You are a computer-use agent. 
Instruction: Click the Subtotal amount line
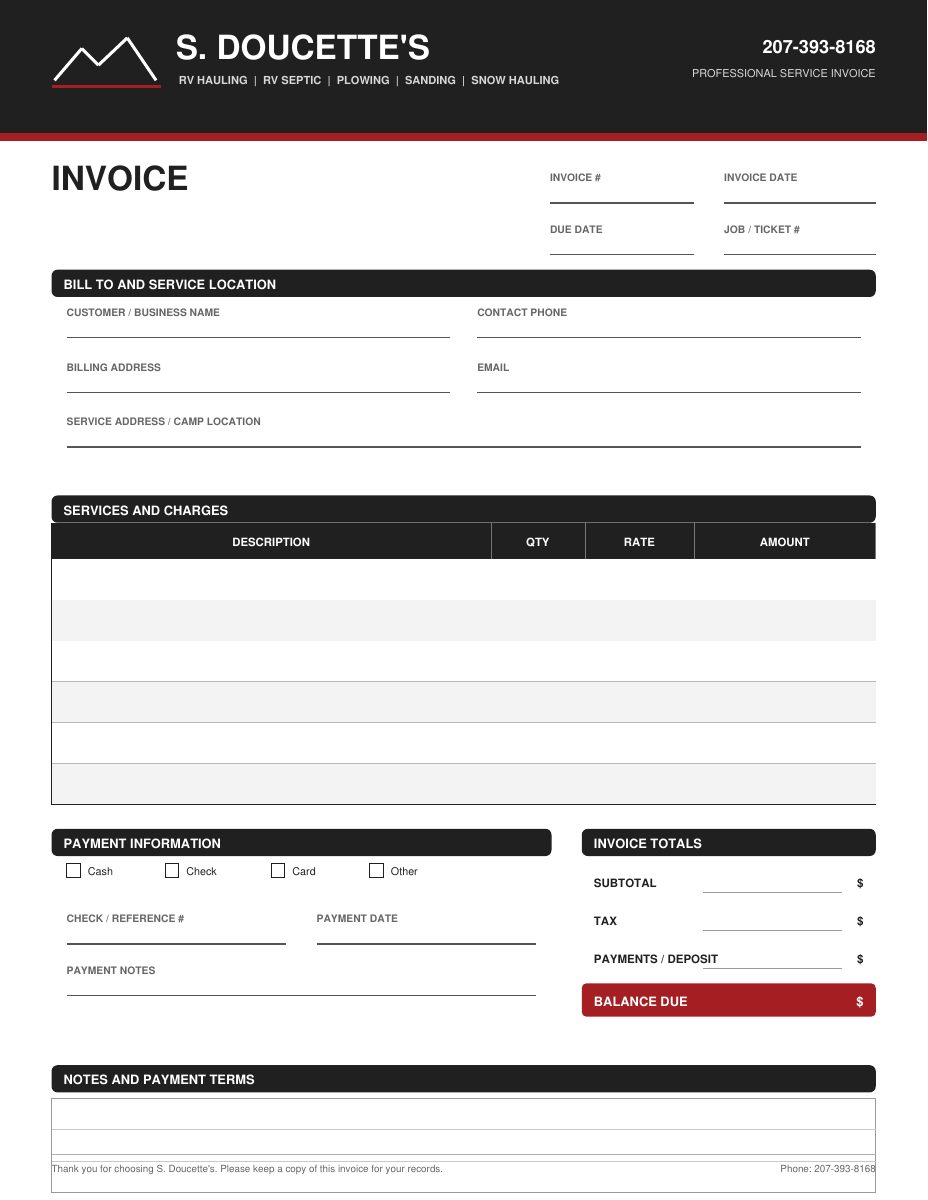[772, 884]
